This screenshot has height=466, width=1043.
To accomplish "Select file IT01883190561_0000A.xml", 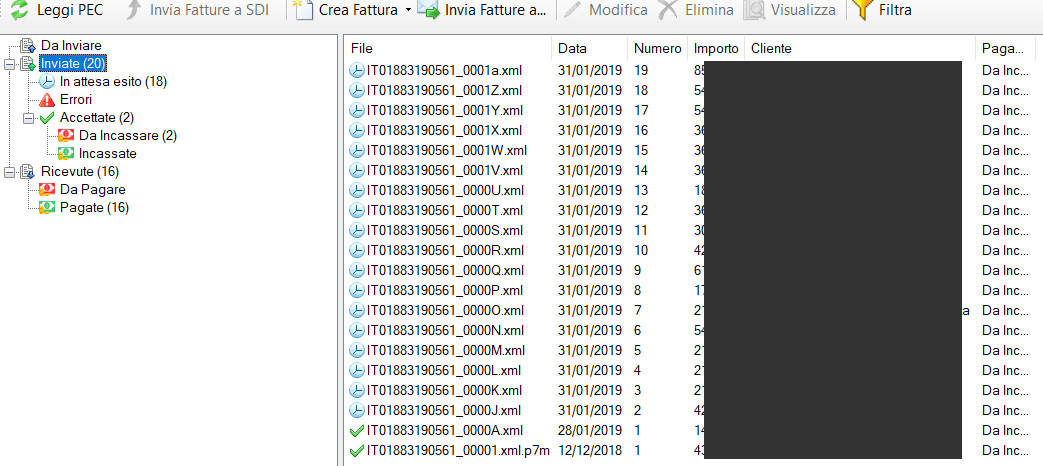I will coord(444,430).
